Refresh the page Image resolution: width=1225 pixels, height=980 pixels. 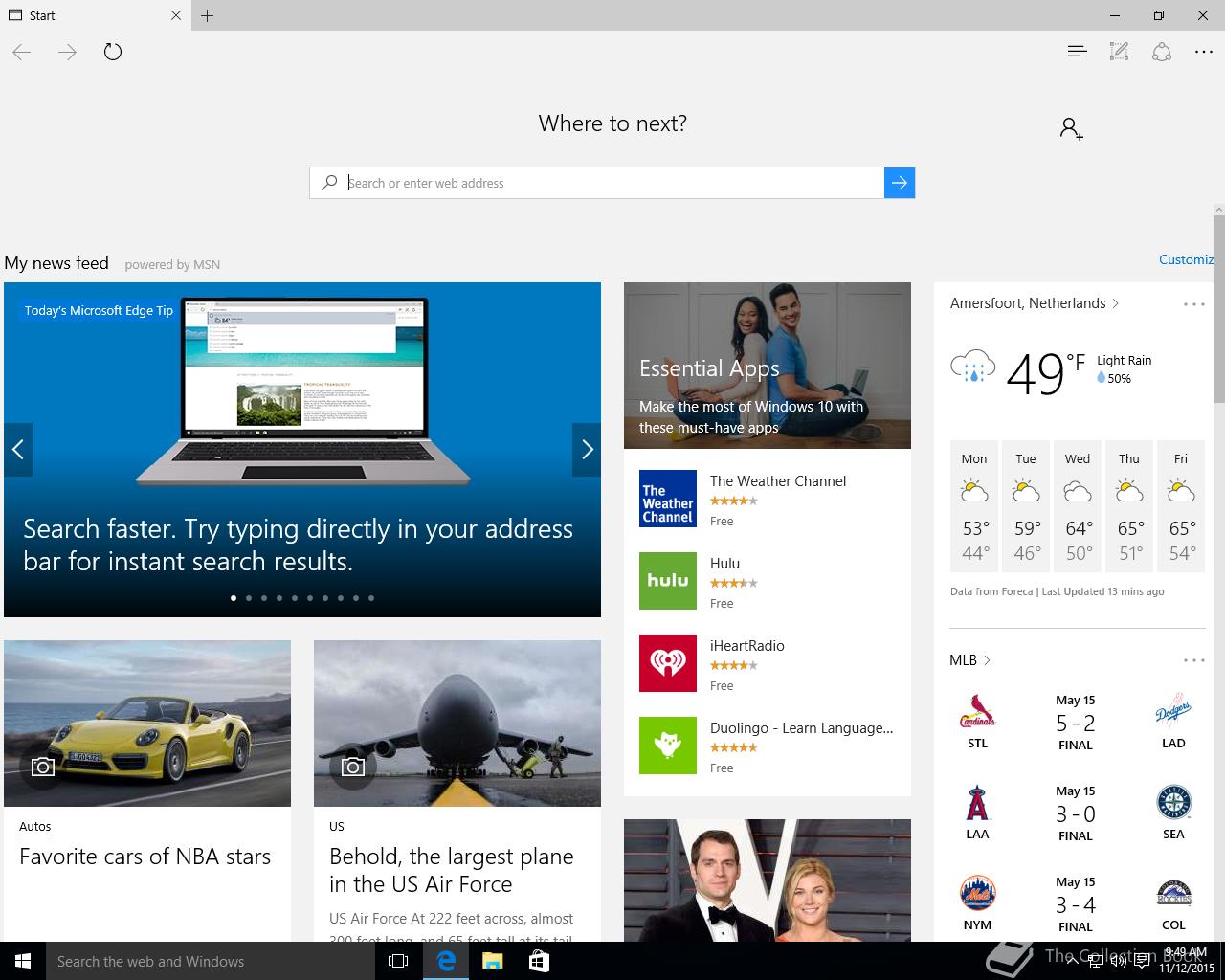113,52
